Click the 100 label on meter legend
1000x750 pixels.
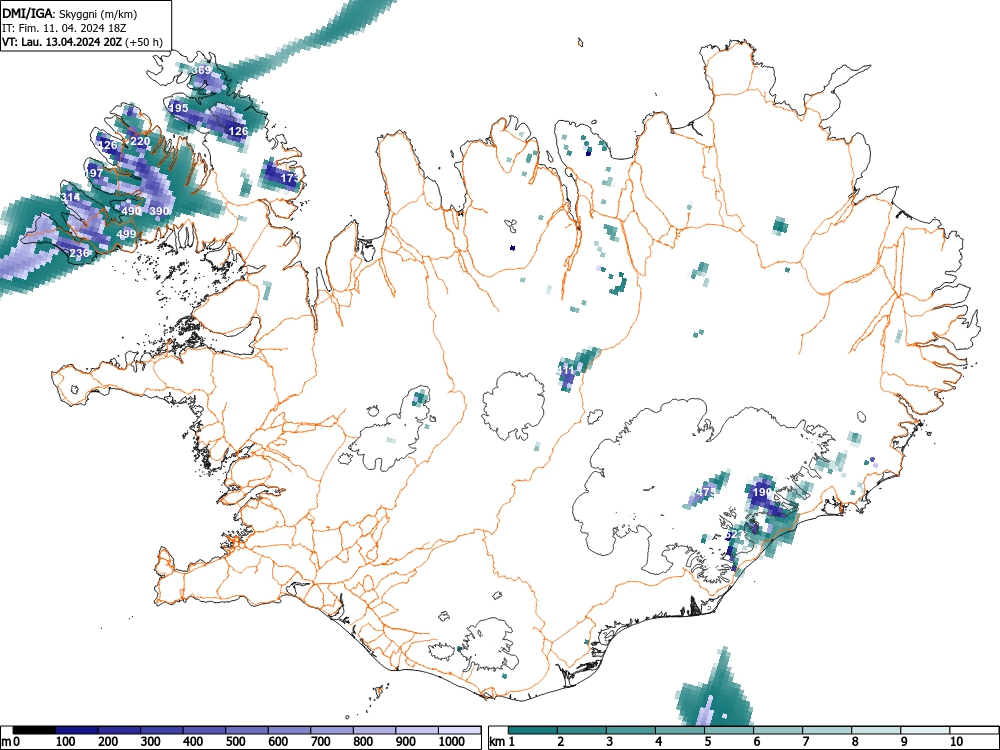coord(65,742)
